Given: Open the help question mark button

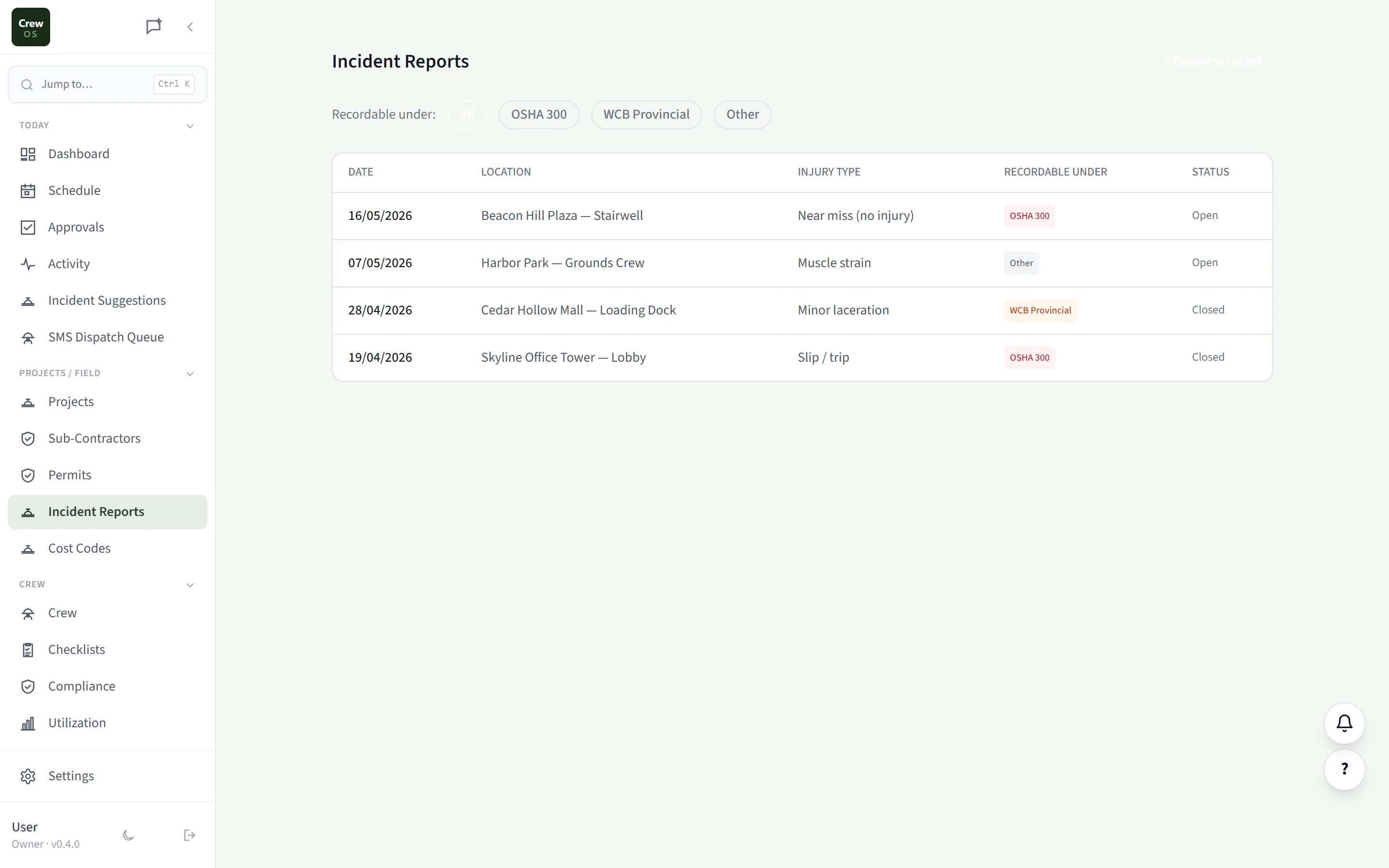Looking at the screenshot, I should (1344, 769).
